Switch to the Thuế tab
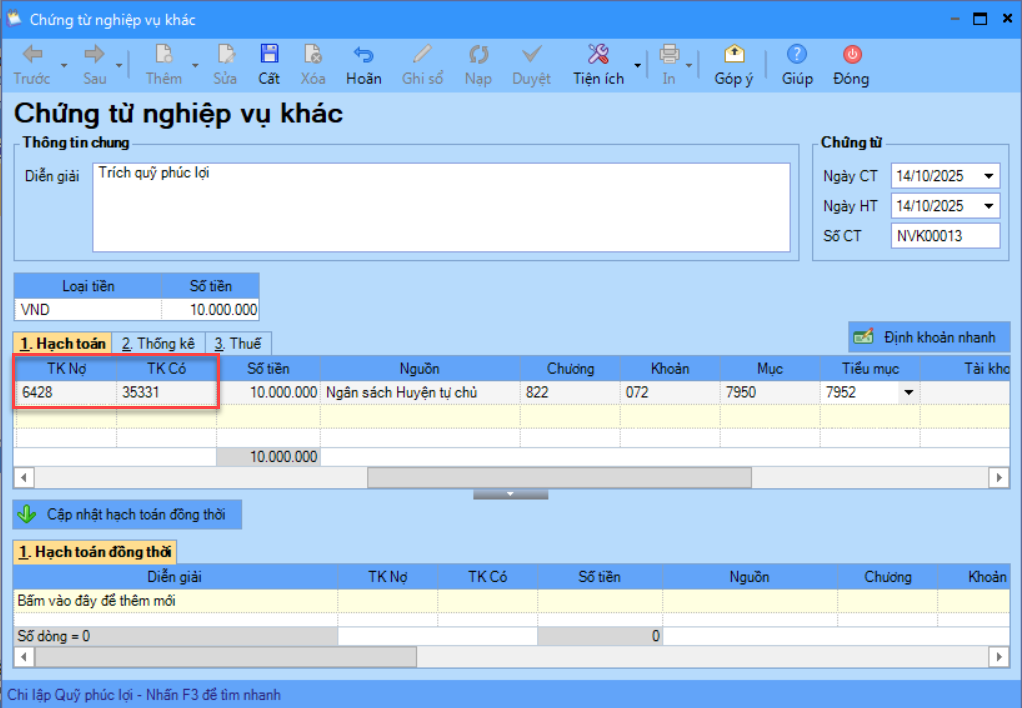The width and height of the screenshot is (1022, 708). 238,344
